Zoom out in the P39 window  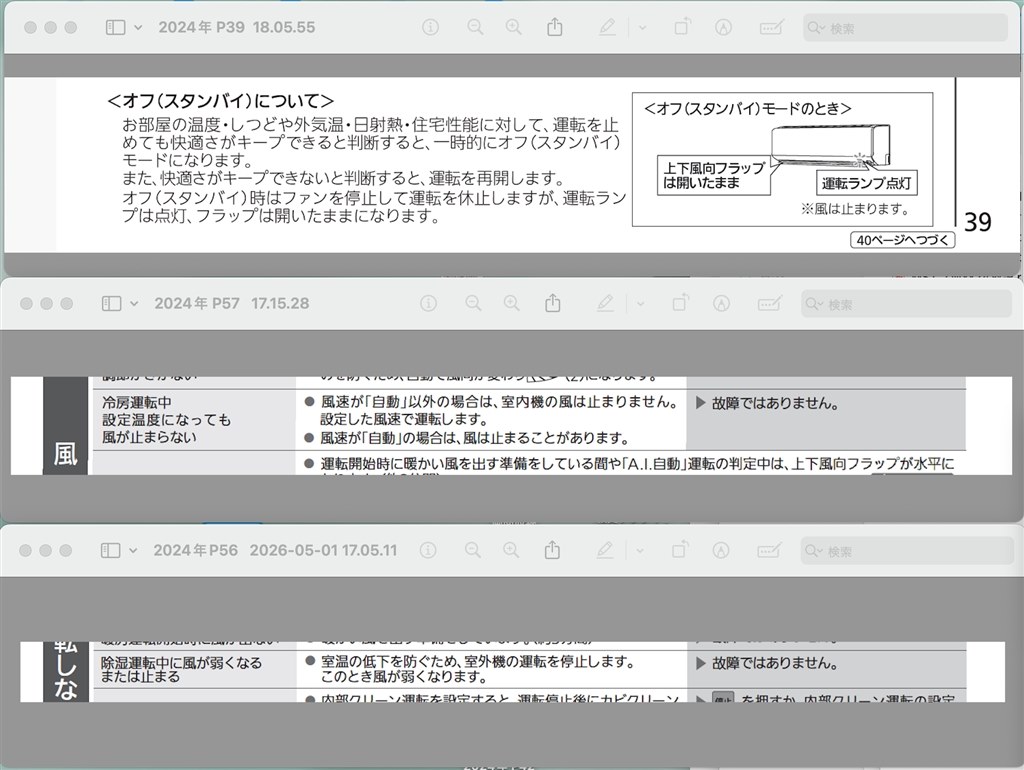(475, 27)
